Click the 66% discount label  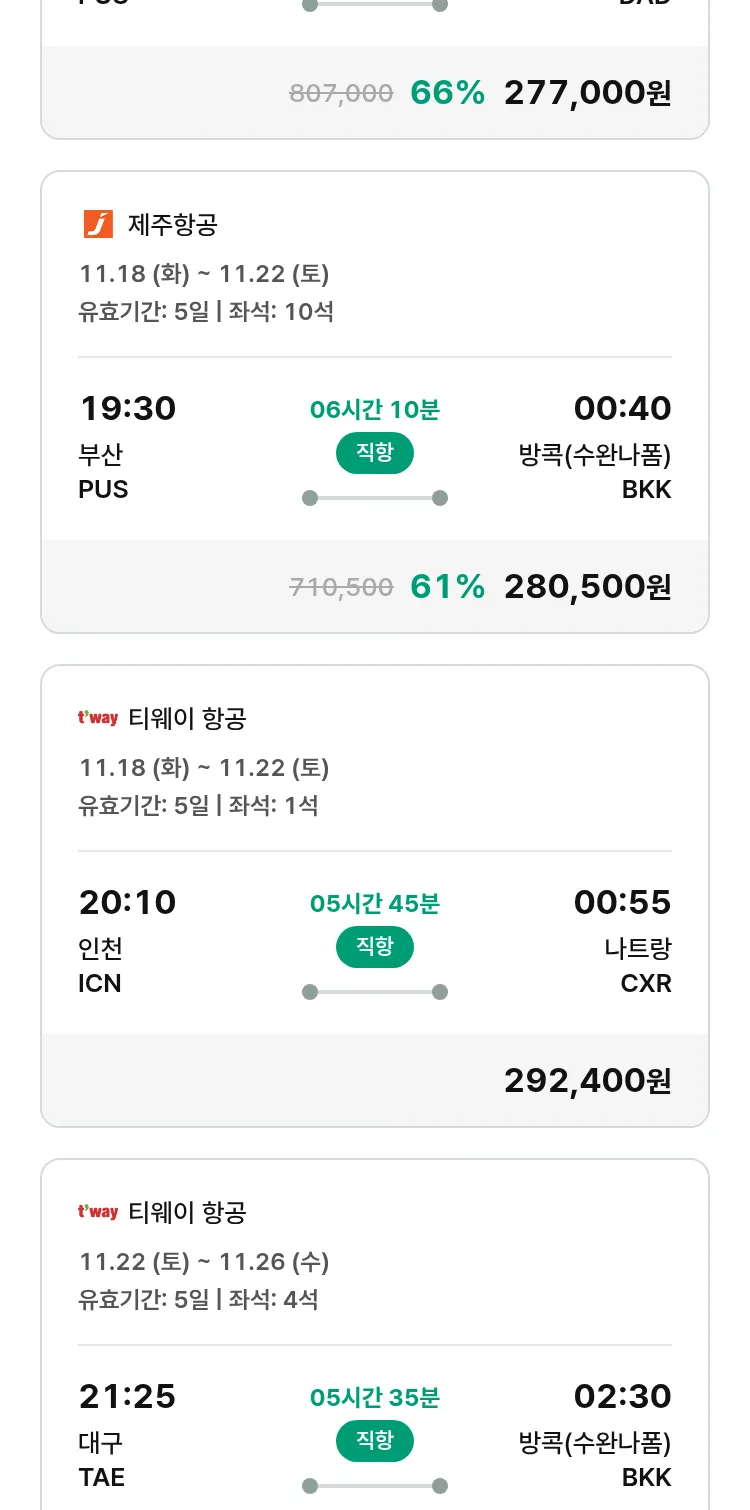point(447,93)
